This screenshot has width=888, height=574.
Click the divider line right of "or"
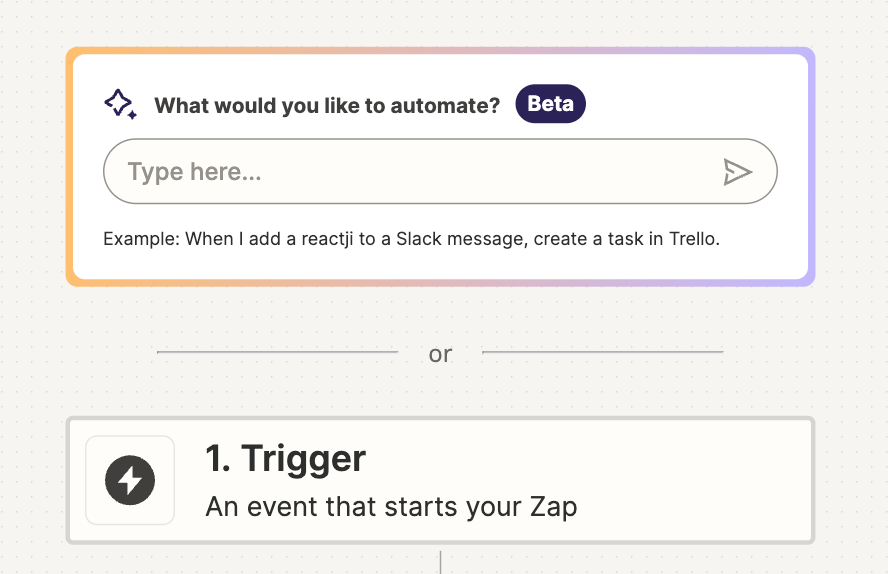click(602, 352)
